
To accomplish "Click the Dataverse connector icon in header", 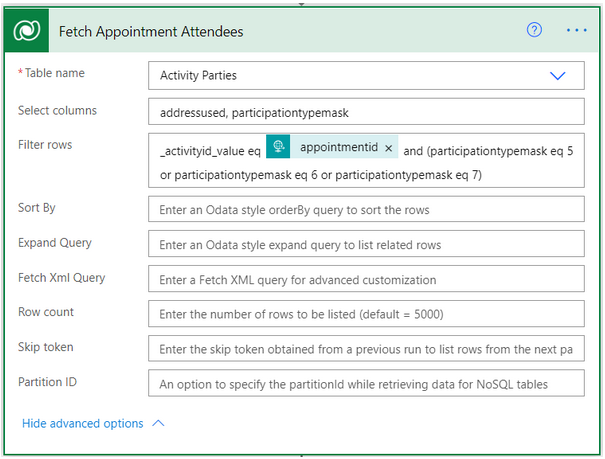I will tap(26, 31).
